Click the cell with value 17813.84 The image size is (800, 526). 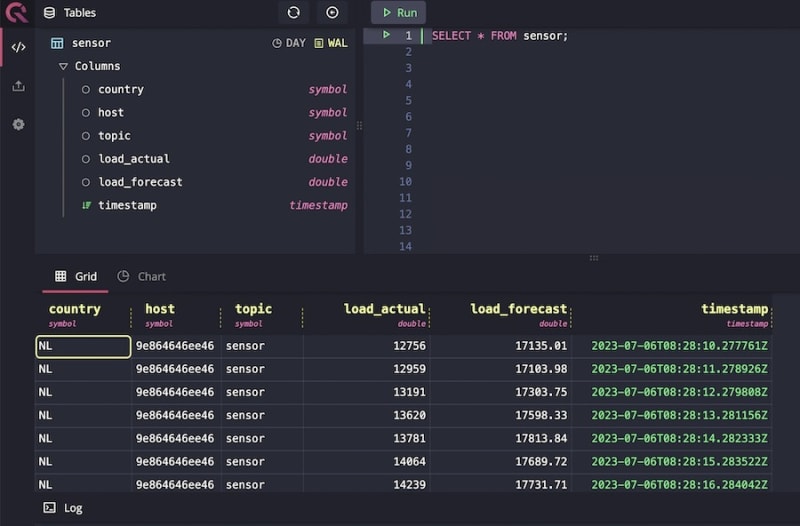[x=501, y=439]
